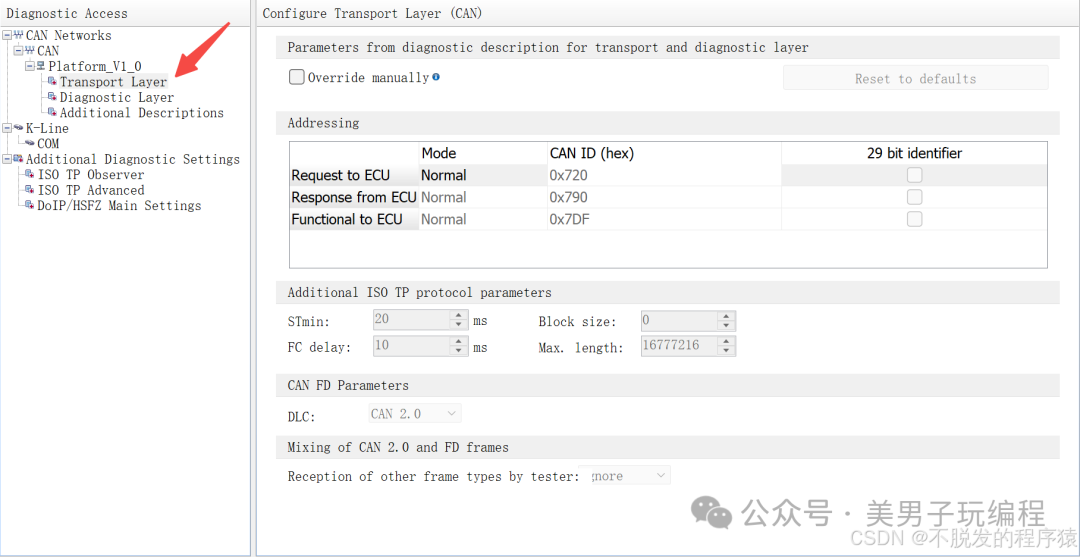
Task: Toggle 29 bit identifier for Functional to ECU
Action: [x=914, y=219]
